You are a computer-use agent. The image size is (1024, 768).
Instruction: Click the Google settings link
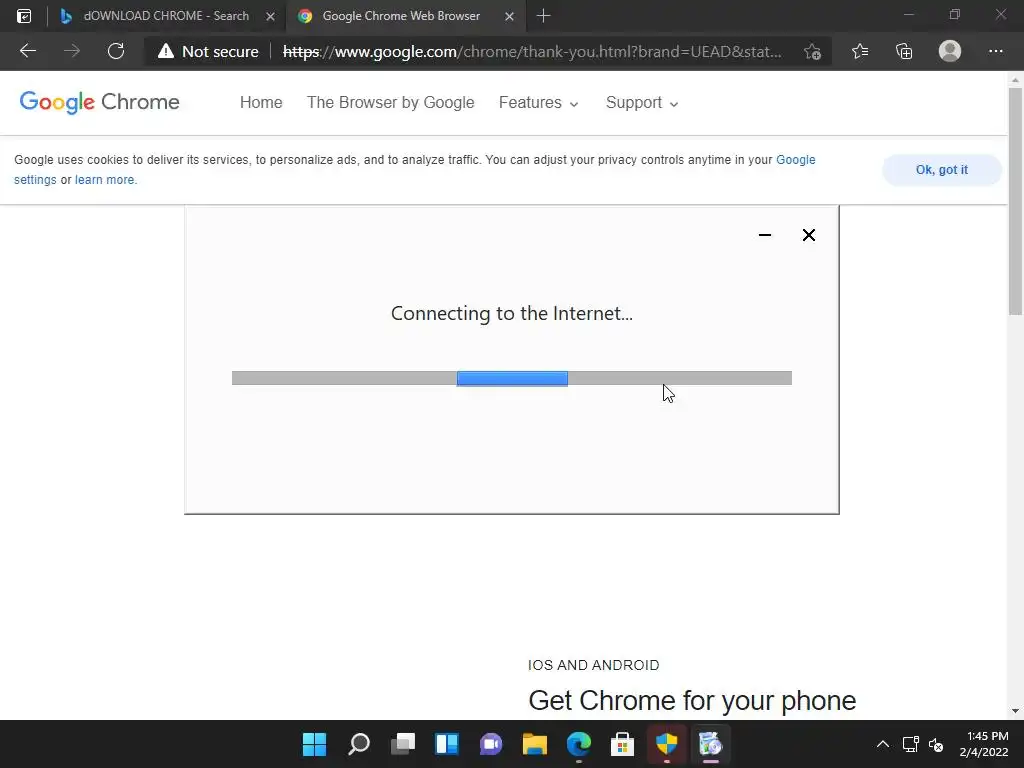coord(795,160)
